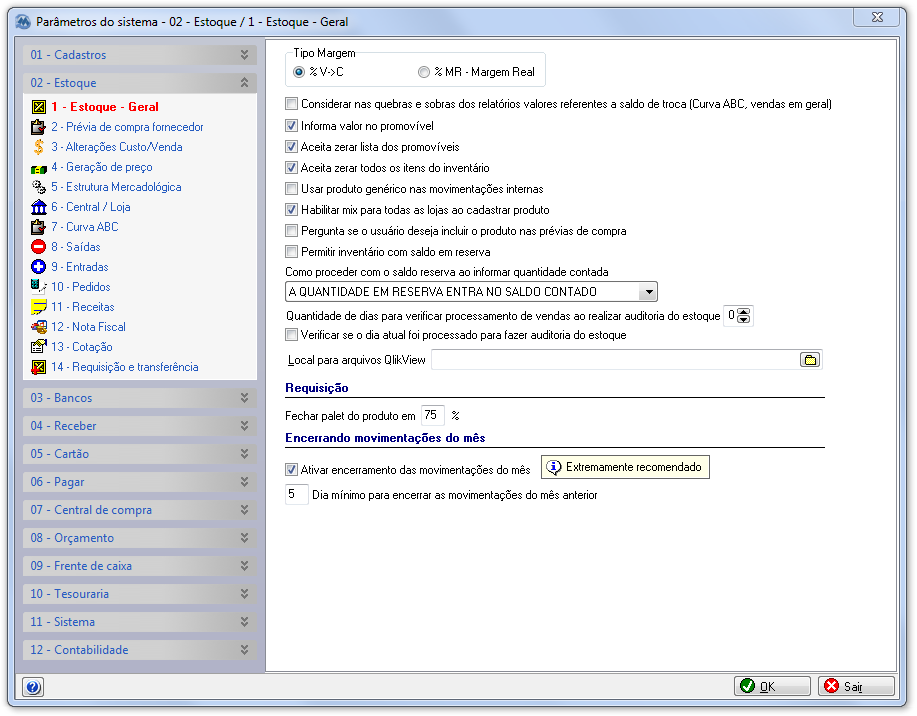The height and width of the screenshot is (716, 917).
Task: Enable Considerar nas quebras e sobras checkbox
Action: click(x=291, y=104)
